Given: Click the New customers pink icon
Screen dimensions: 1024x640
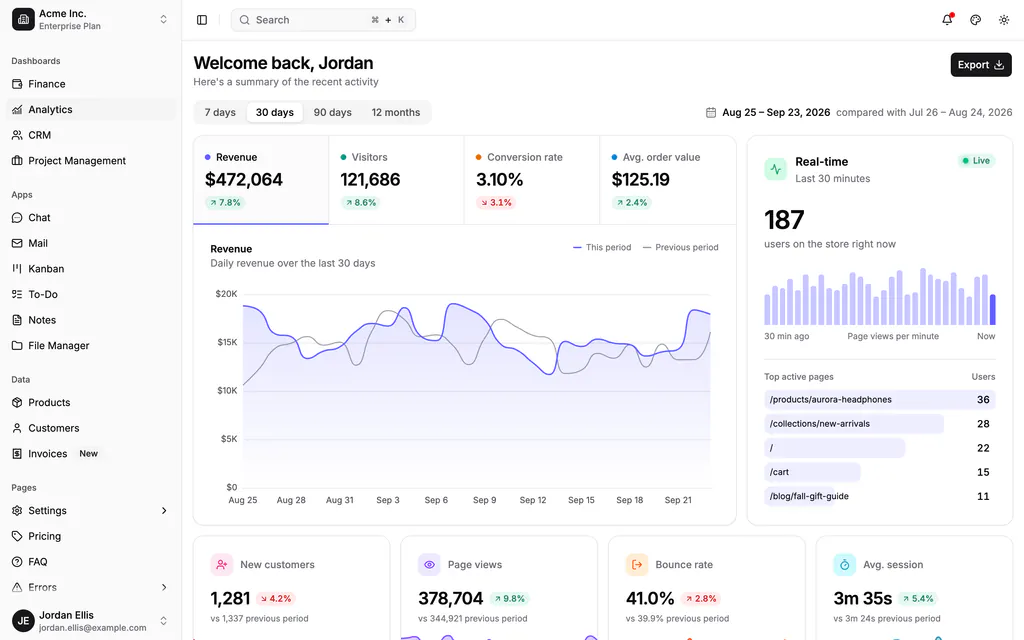Looking at the screenshot, I should click(x=222, y=564).
